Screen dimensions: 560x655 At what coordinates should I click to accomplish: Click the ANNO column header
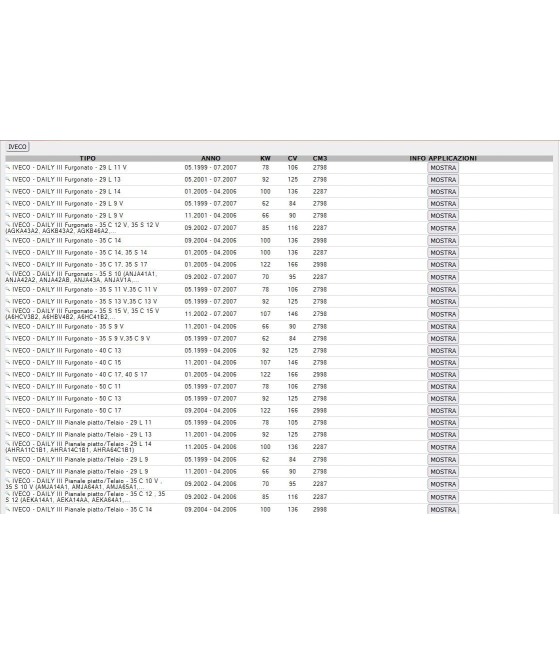(x=211, y=158)
